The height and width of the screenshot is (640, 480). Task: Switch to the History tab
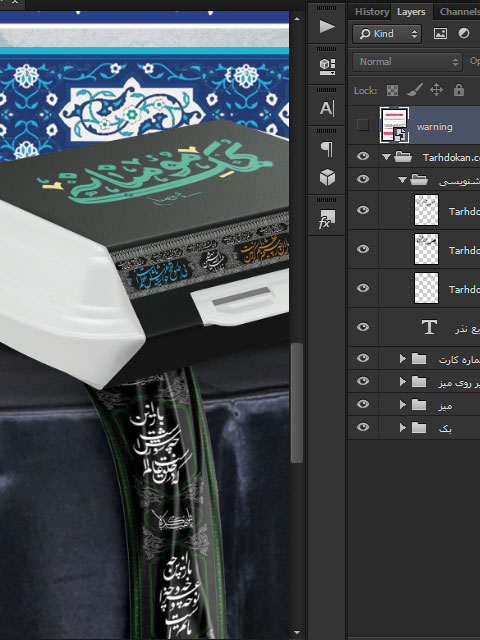coord(371,11)
